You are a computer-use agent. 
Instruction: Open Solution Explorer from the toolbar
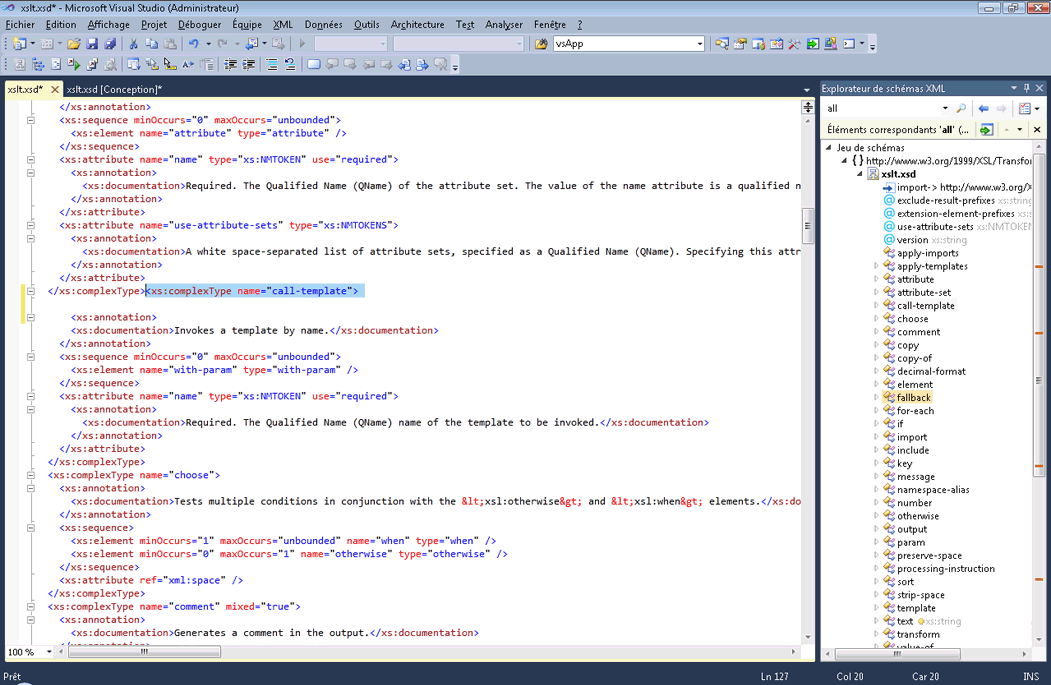722,44
